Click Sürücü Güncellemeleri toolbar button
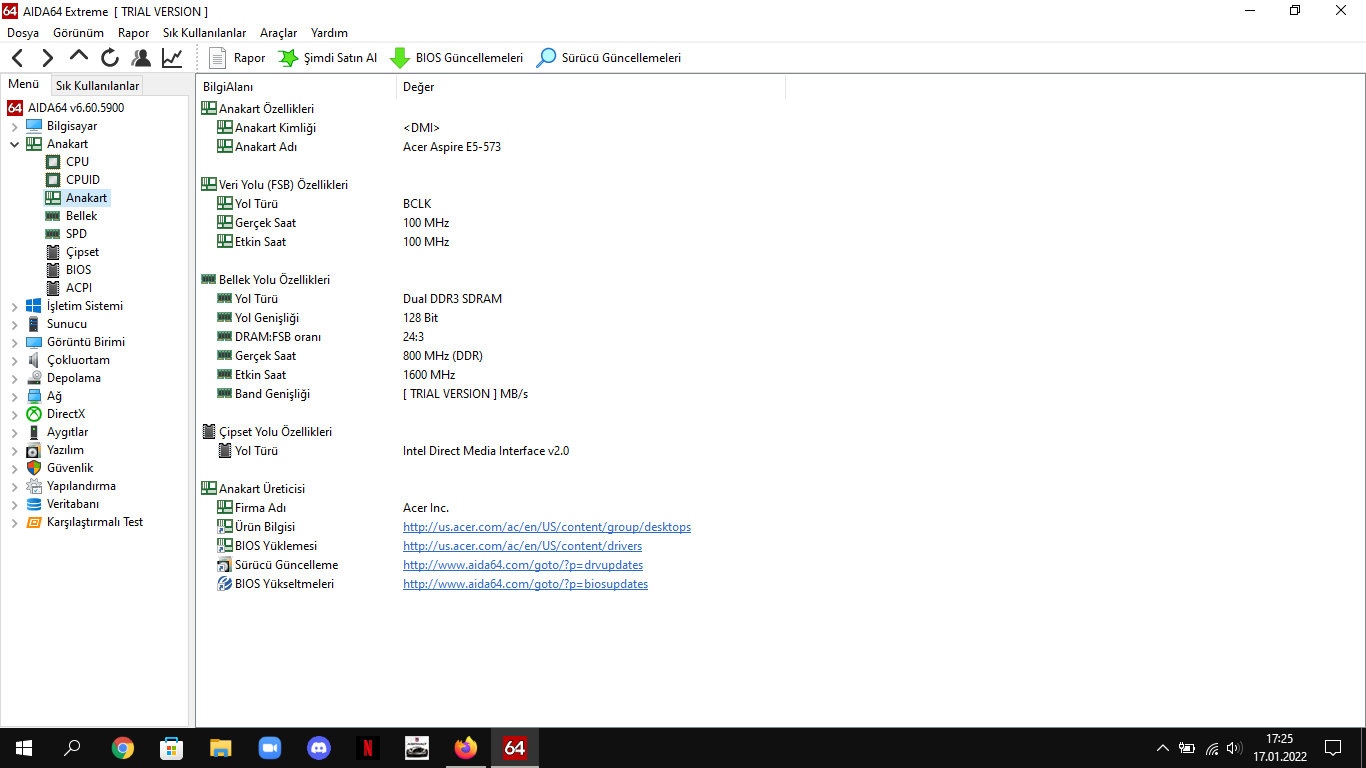 pos(609,58)
